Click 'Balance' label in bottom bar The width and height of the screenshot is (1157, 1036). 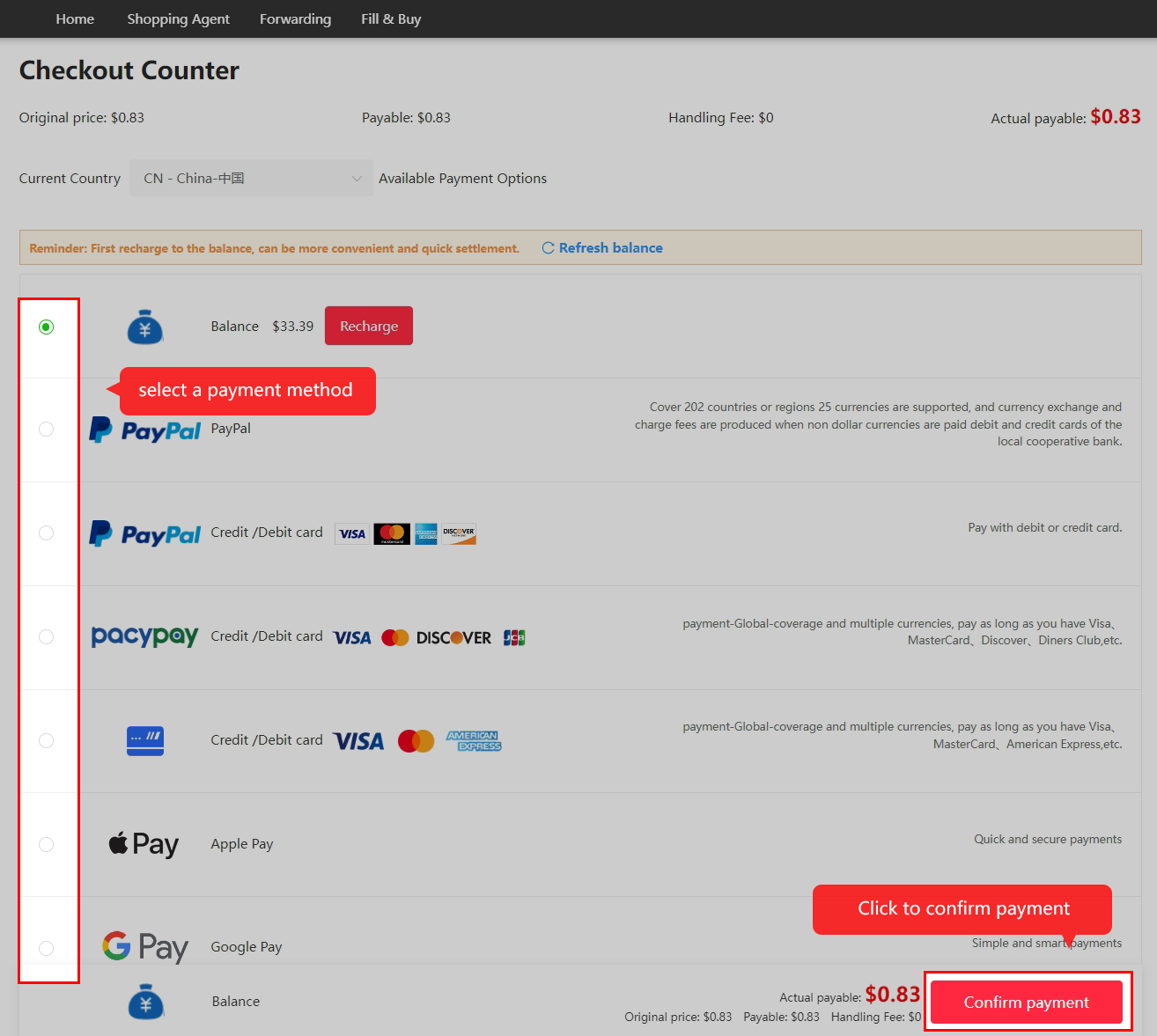(236, 1001)
